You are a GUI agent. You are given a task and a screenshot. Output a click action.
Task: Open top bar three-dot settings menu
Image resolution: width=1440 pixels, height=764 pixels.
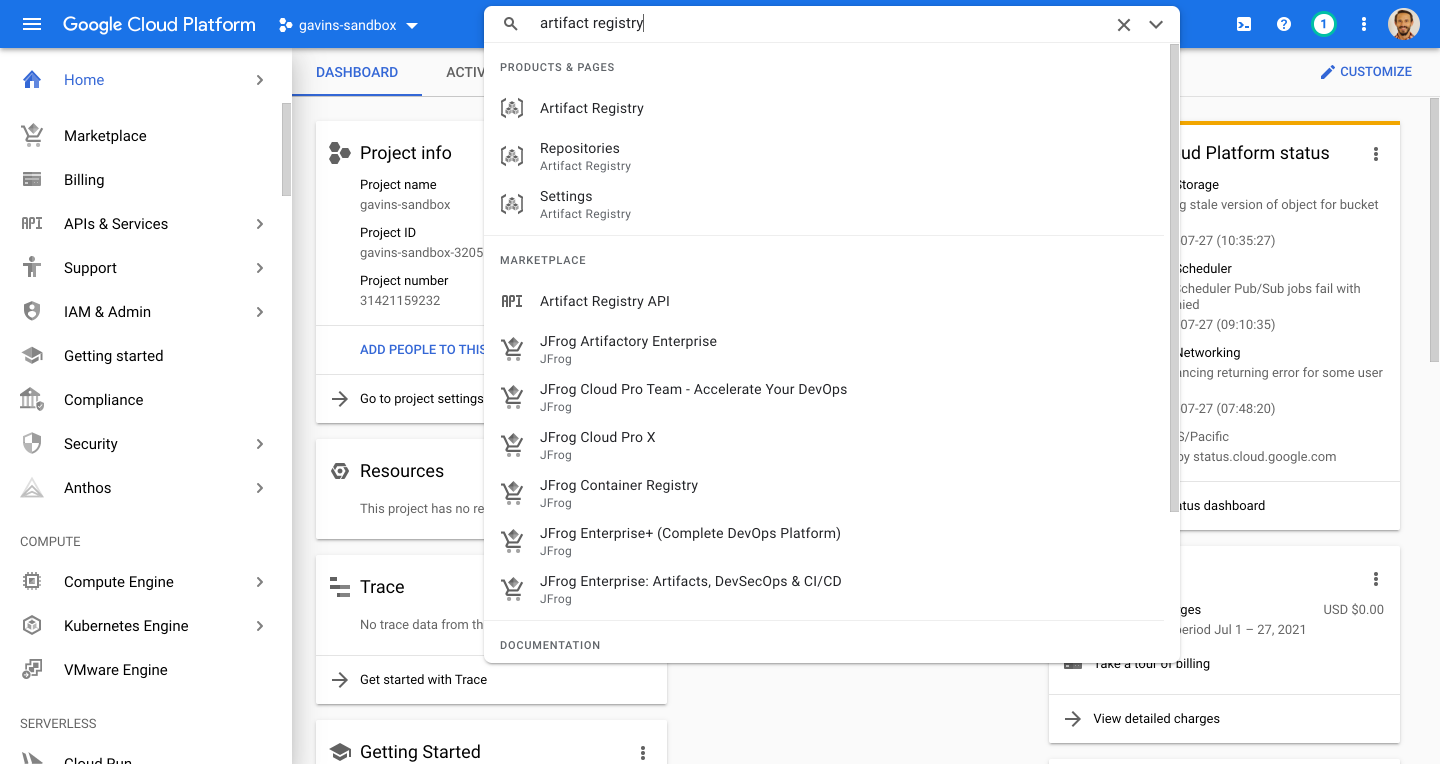pyautogui.click(x=1364, y=24)
